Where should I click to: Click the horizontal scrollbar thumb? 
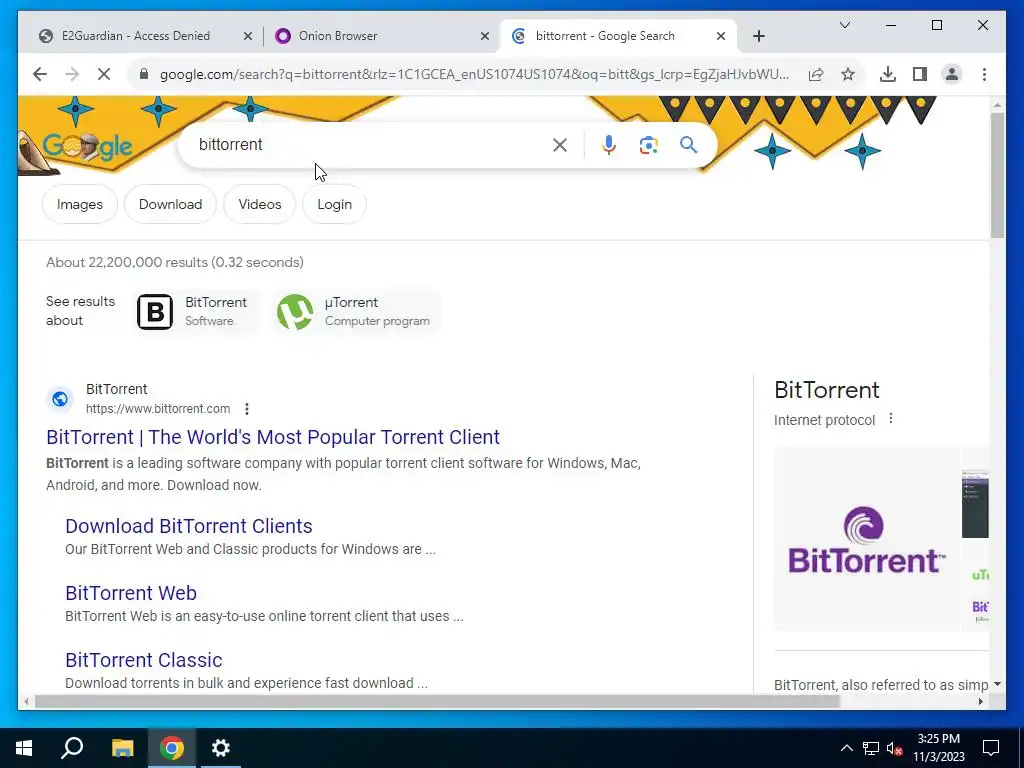pyautogui.click(x=436, y=701)
